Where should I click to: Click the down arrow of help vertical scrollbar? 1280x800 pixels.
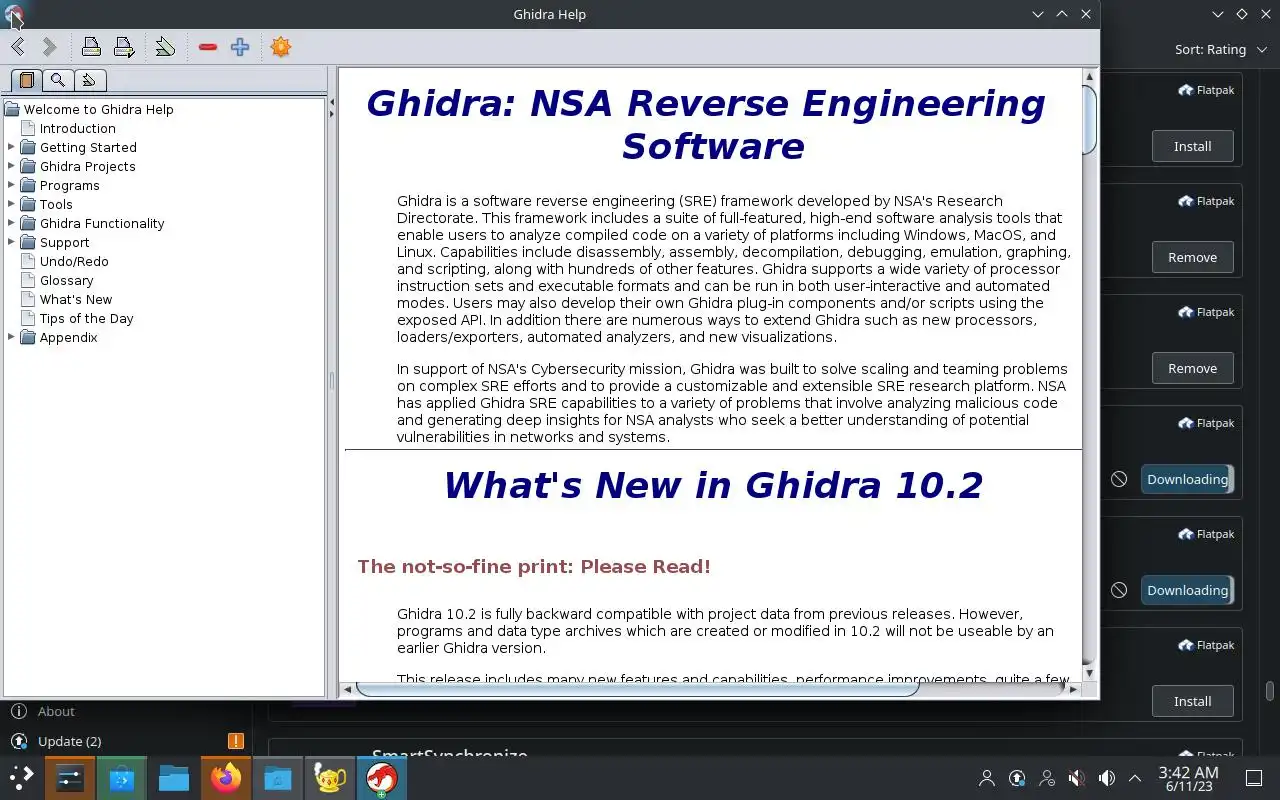click(x=1089, y=673)
